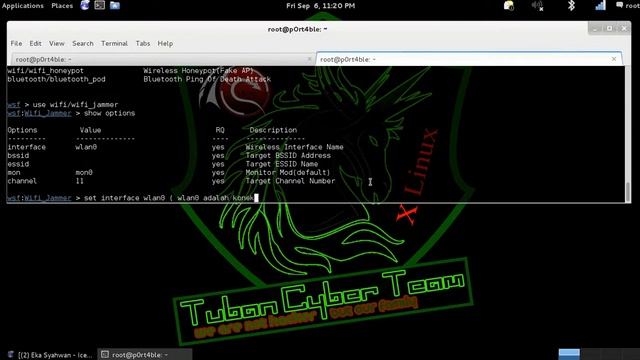Click 'Wireless Interface Name' description
Screen dimensions: 640x360
click(x=294, y=147)
